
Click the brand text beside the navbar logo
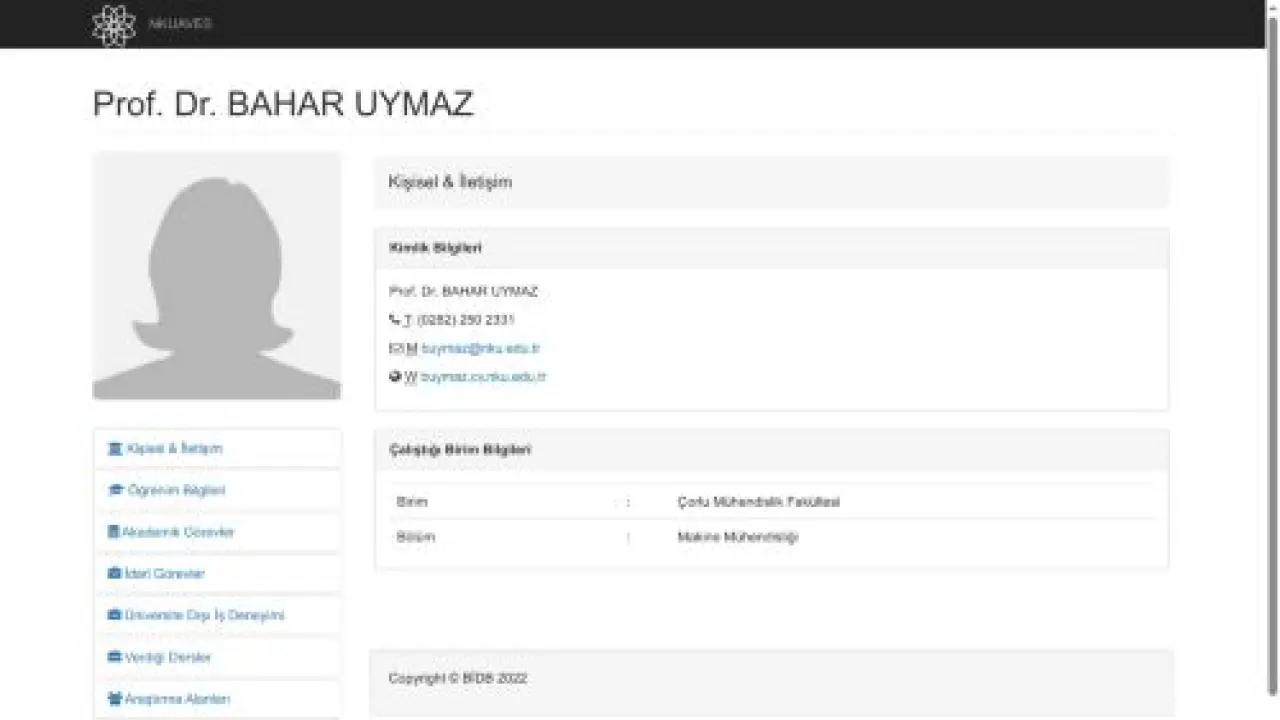[180, 24]
